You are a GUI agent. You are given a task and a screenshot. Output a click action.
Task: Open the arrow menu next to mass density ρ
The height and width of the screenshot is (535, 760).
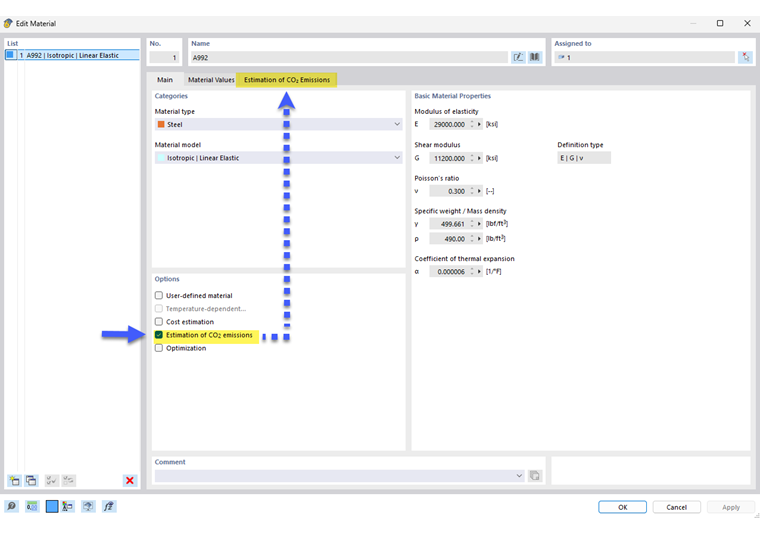point(479,239)
